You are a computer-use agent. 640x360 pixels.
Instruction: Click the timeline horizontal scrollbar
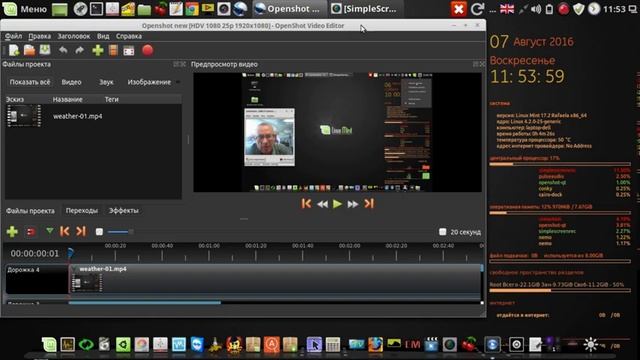click(x=145, y=302)
